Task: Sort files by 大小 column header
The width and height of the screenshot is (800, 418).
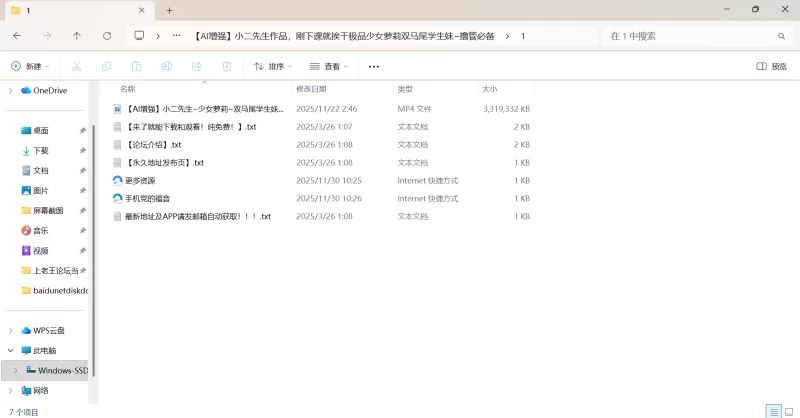Action: tap(490, 89)
